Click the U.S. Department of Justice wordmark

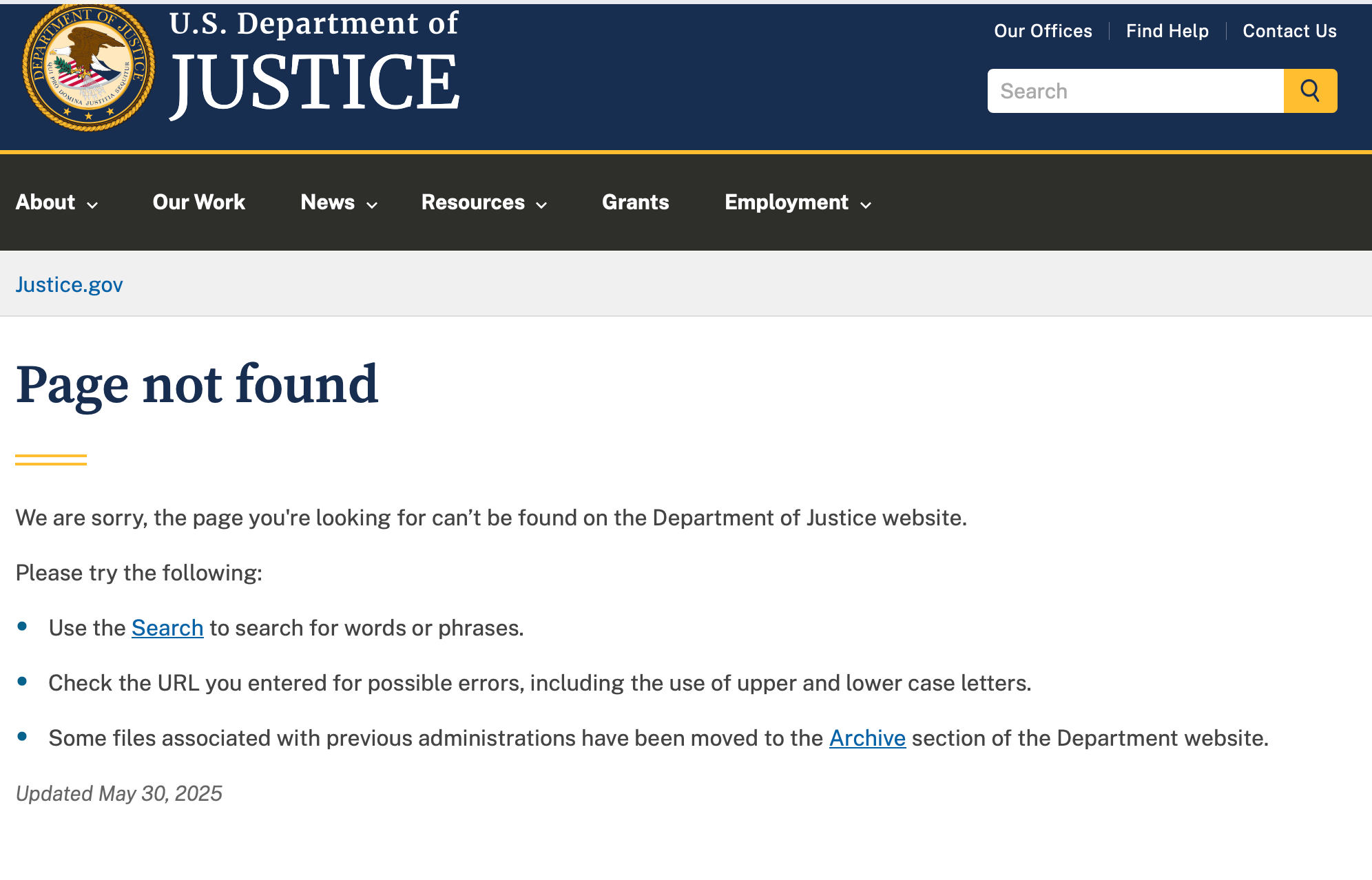[x=315, y=63]
